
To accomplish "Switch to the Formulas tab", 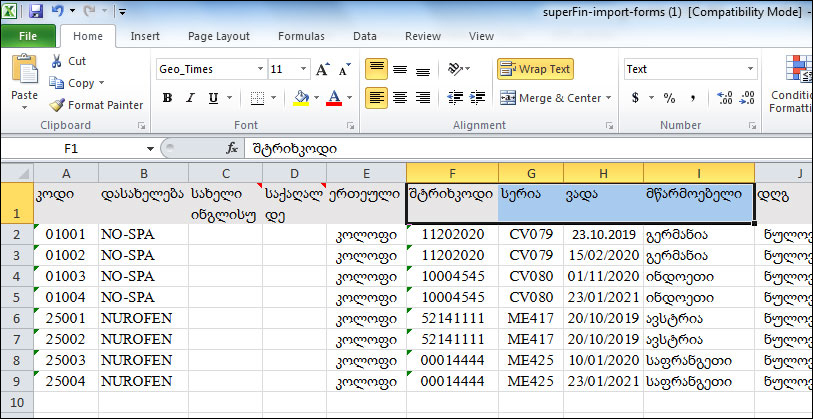I will (x=301, y=36).
